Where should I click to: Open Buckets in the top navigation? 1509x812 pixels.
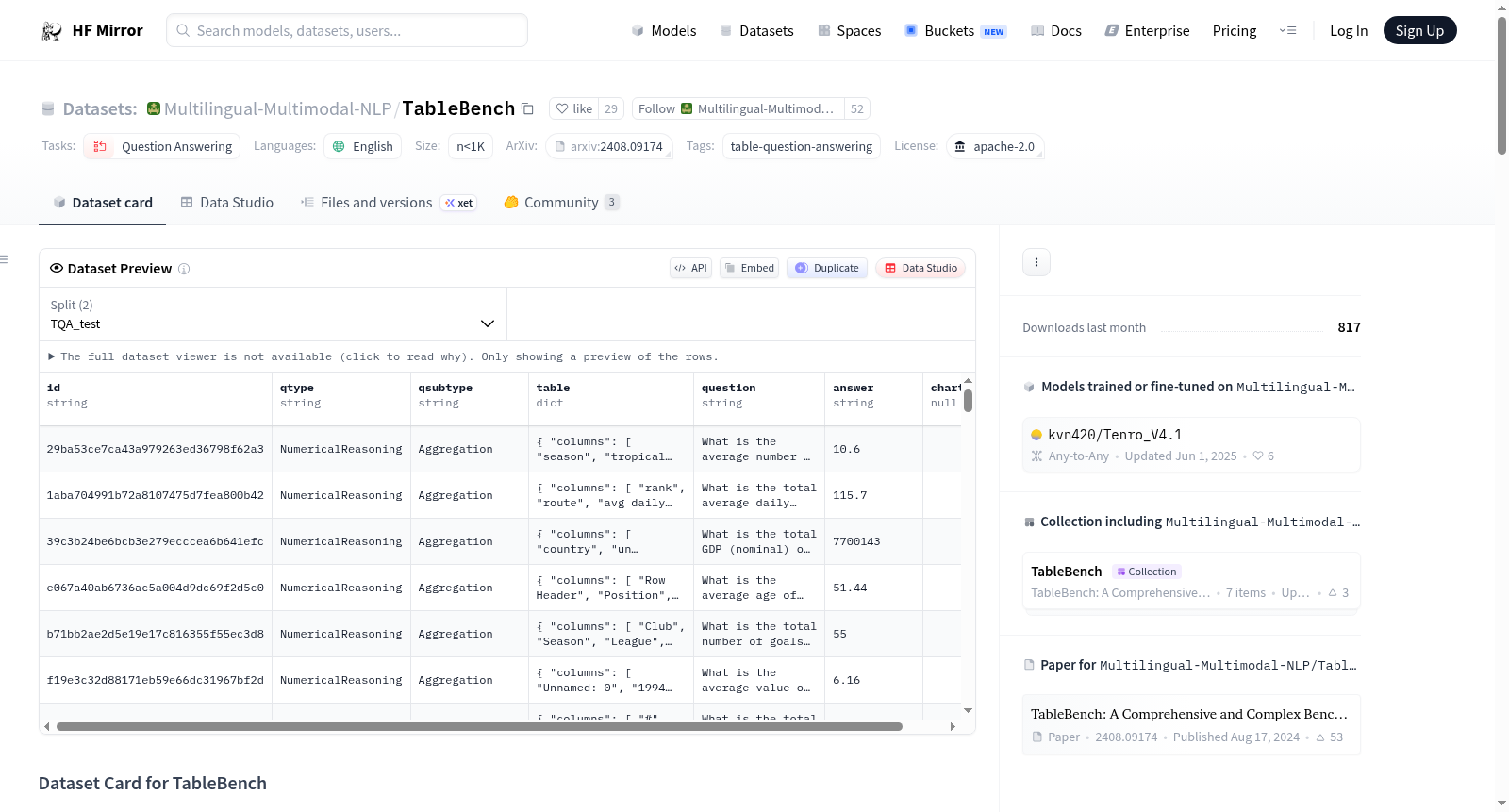[x=955, y=31]
